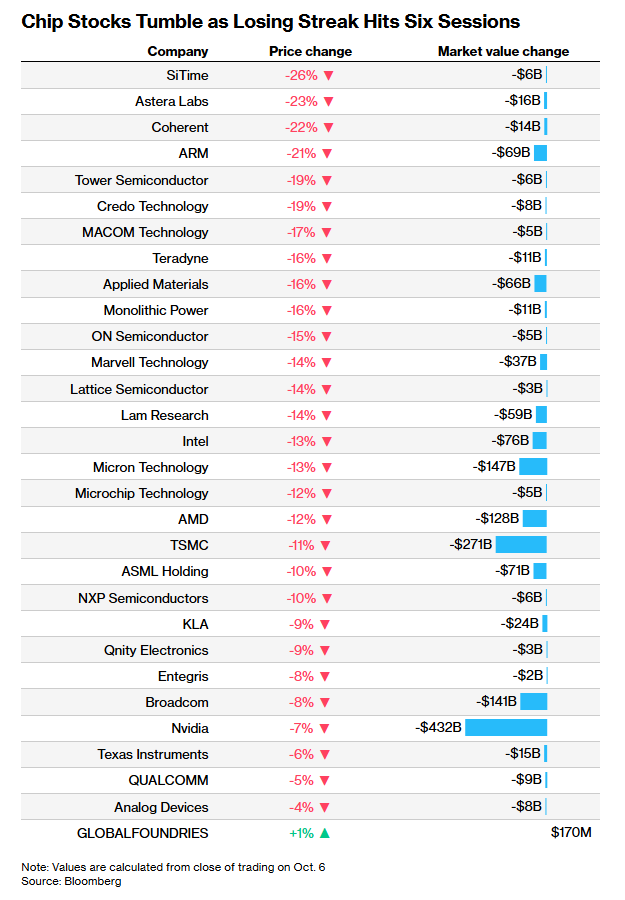625x900 pixels.
Task: Click the red down arrow in the TSMC row
Action: [x=325, y=545]
